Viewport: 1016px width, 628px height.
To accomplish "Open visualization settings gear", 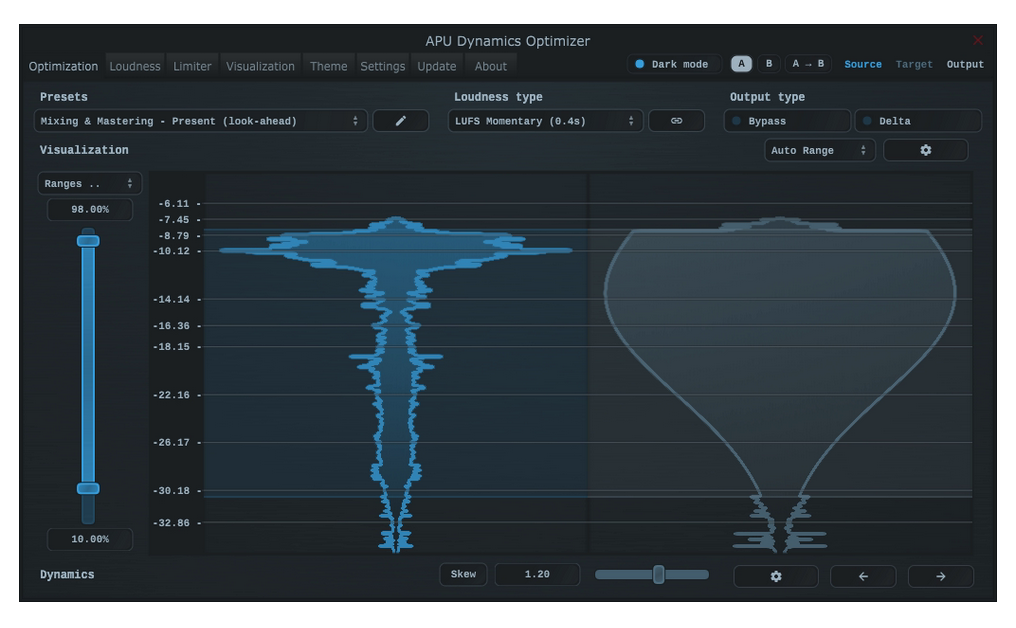I will (925, 150).
